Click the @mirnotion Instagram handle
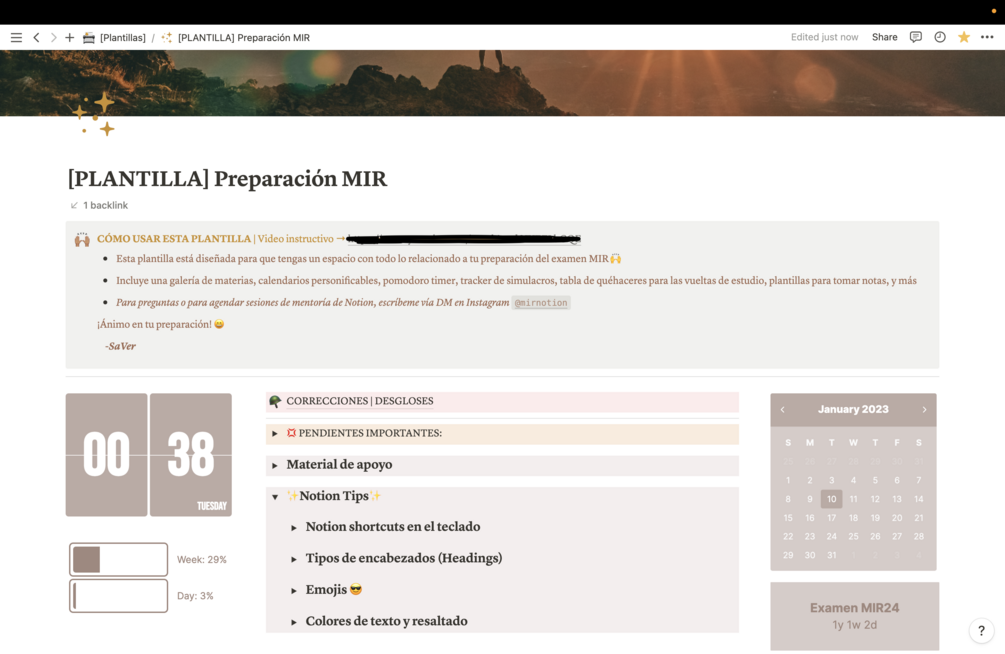The width and height of the screenshot is (1005, 654). click(541, 303)
